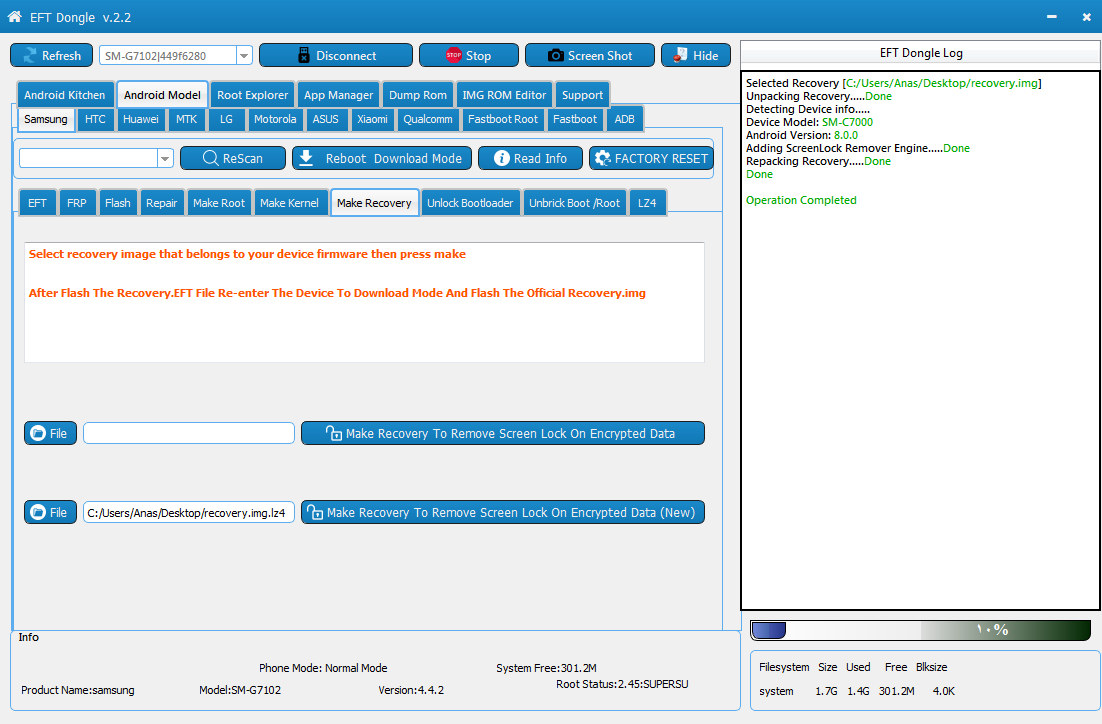The width and height of the screenshot is (1102, 724).
Task: Open the Unbrick Boot /Root sub-tab
Action: pos(574,203)
